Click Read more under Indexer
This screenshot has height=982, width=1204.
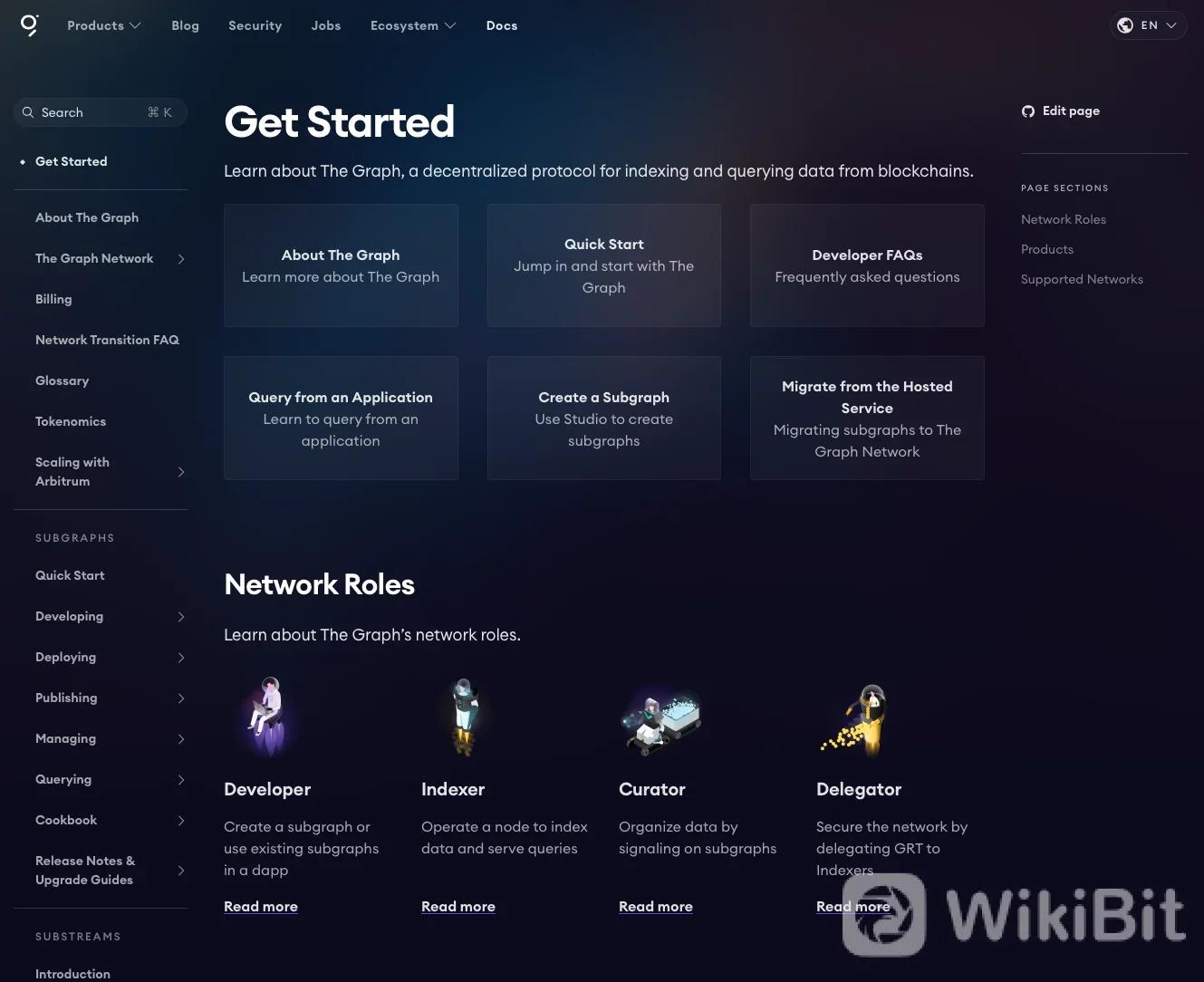[x=458, y=907]
